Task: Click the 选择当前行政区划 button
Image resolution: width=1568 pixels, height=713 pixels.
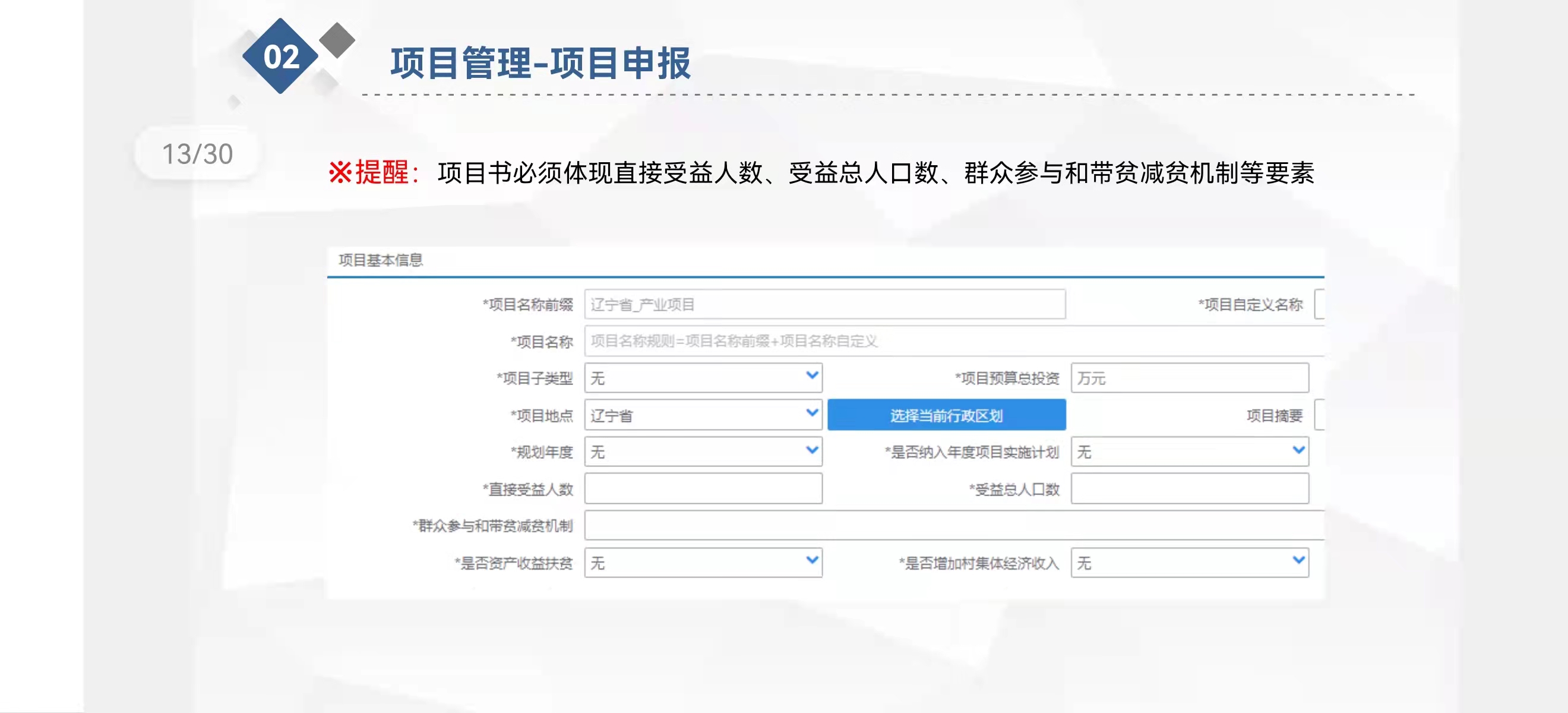Action: (947, 415)
